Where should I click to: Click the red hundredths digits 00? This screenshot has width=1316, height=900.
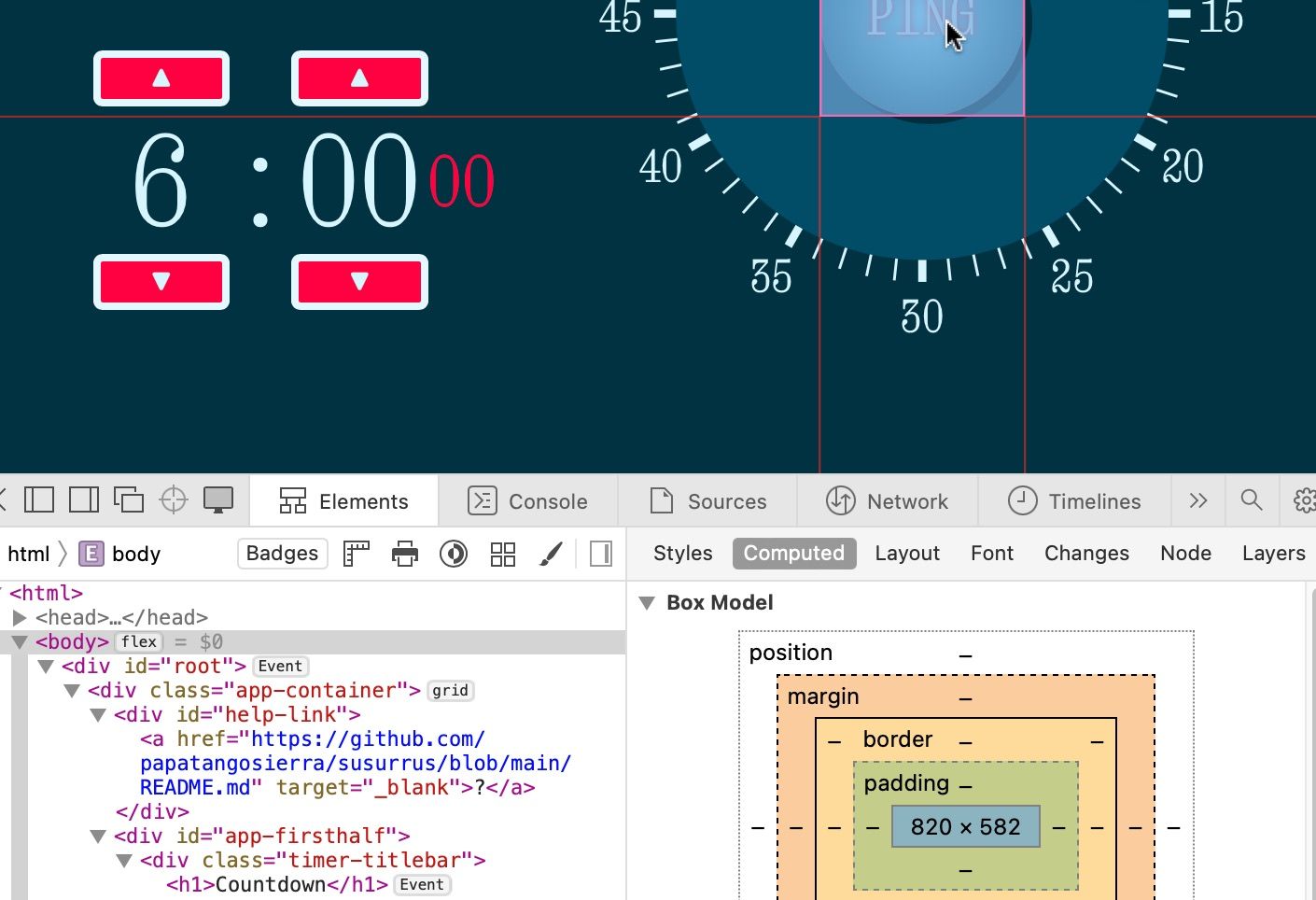click(x=462, y=181)
